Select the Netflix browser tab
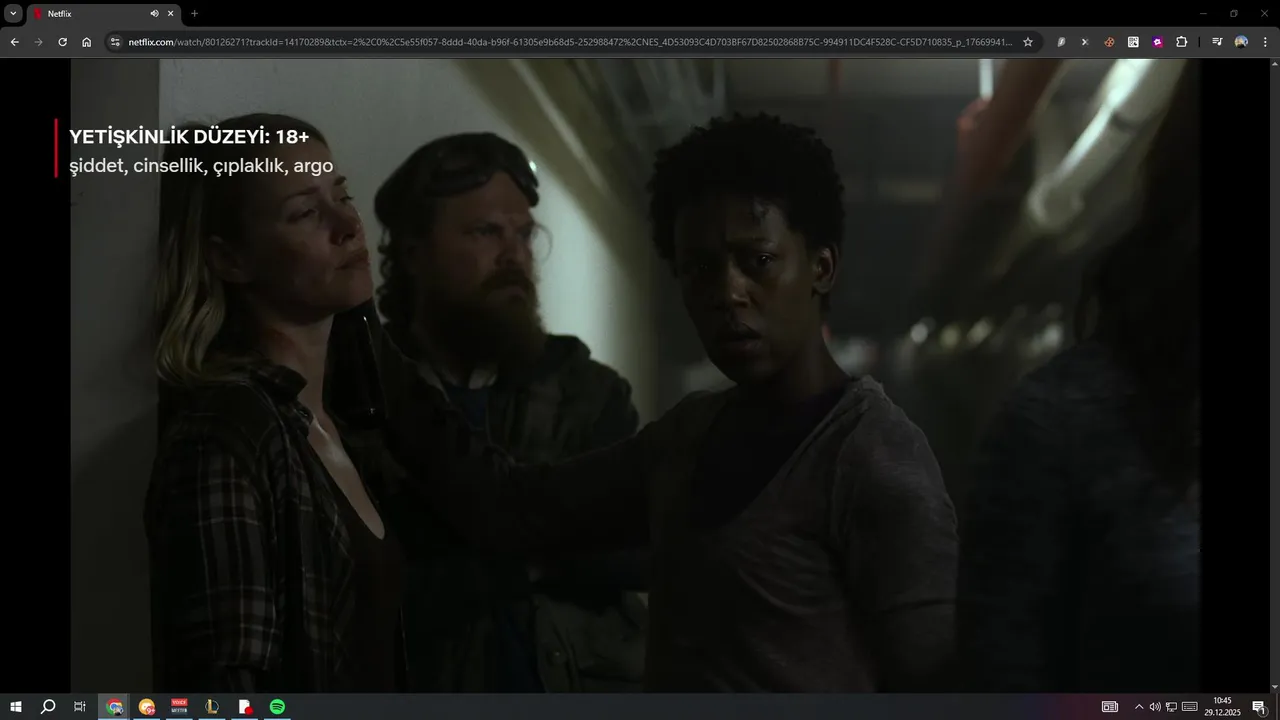This screenshot has width=1280, height=720. tap(103, 14)
